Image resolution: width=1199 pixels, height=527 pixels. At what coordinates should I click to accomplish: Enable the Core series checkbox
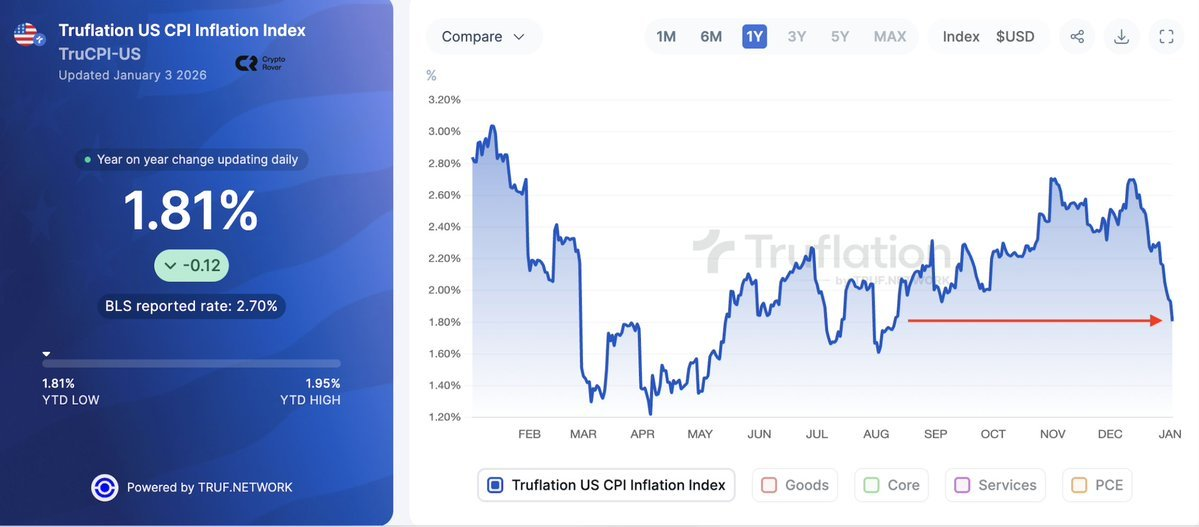pos(871,485)
